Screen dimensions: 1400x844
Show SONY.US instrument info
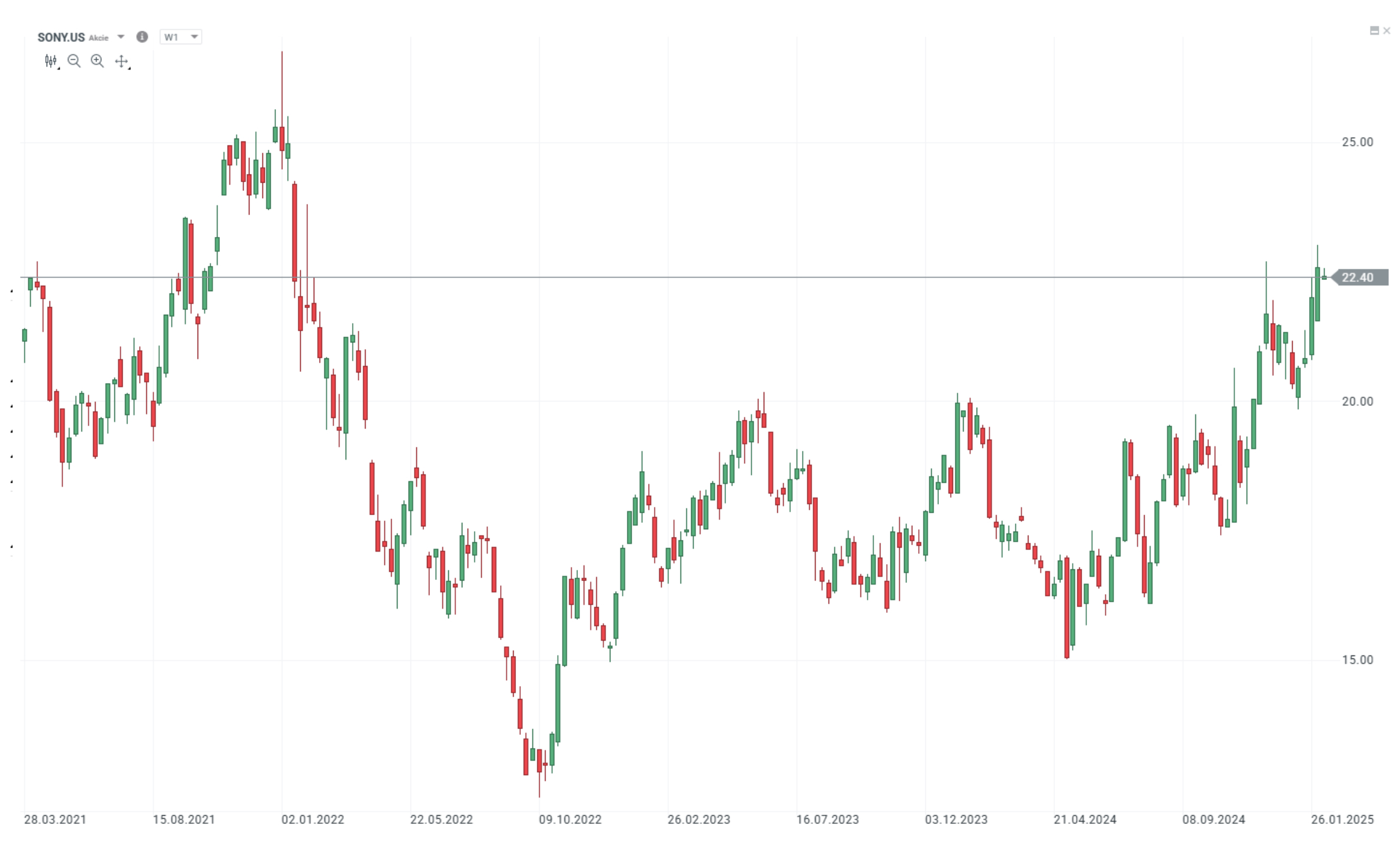point(142,37)
